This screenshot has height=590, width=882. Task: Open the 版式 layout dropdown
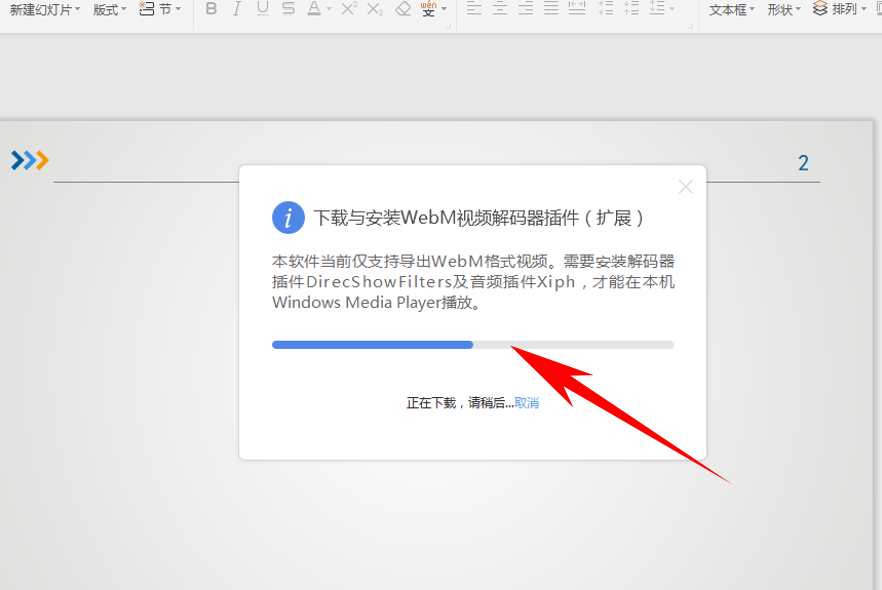point(109,10)
